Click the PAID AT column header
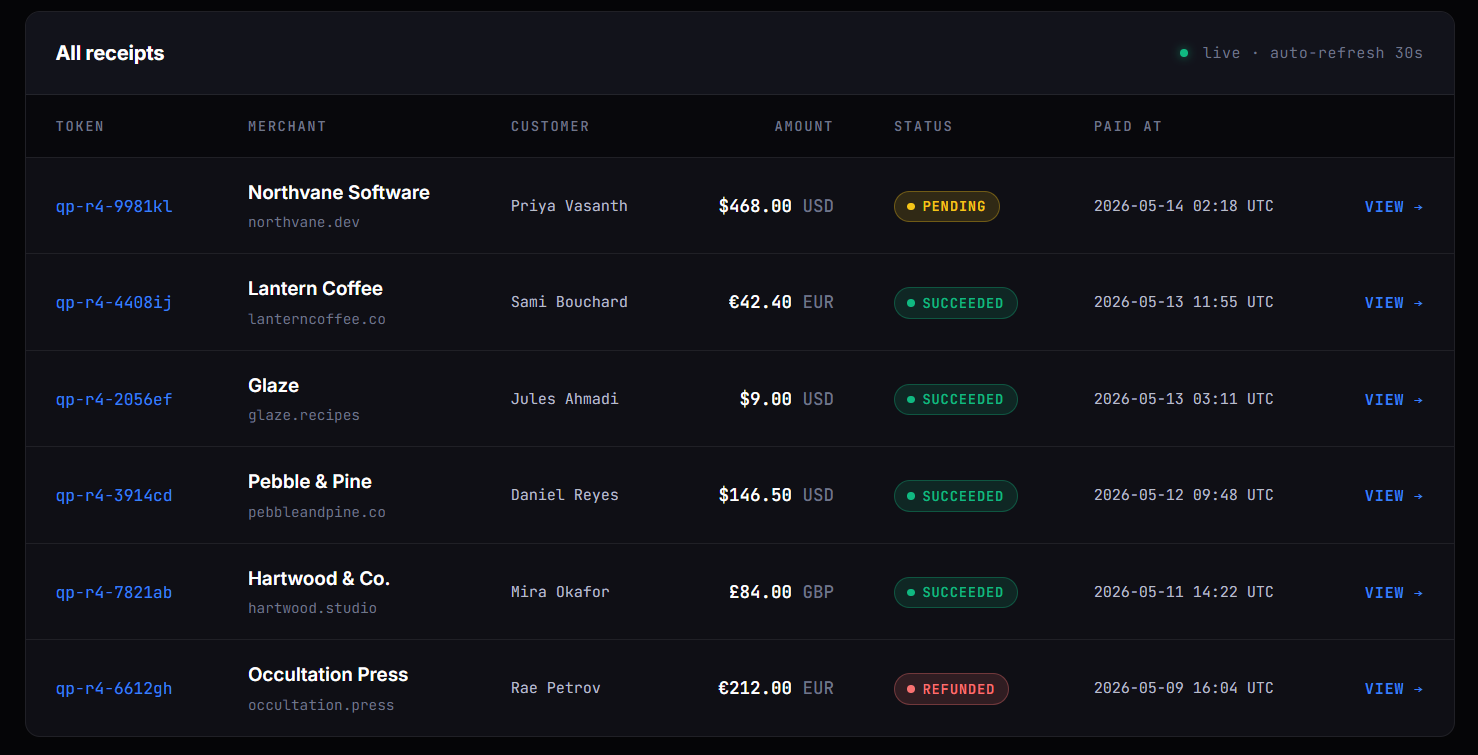Screen dimensions: 1478x755 point(1128,126)
